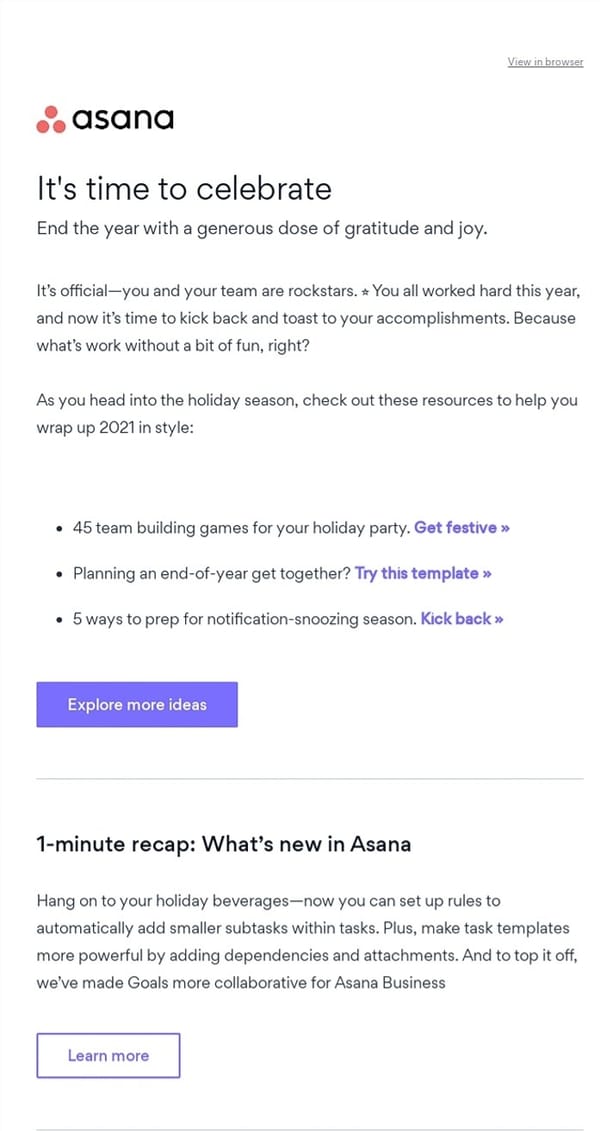Viewport: 600px width, 1131px height.
Task: Click the » arrow after Kick back
Action: pos(500,619)
